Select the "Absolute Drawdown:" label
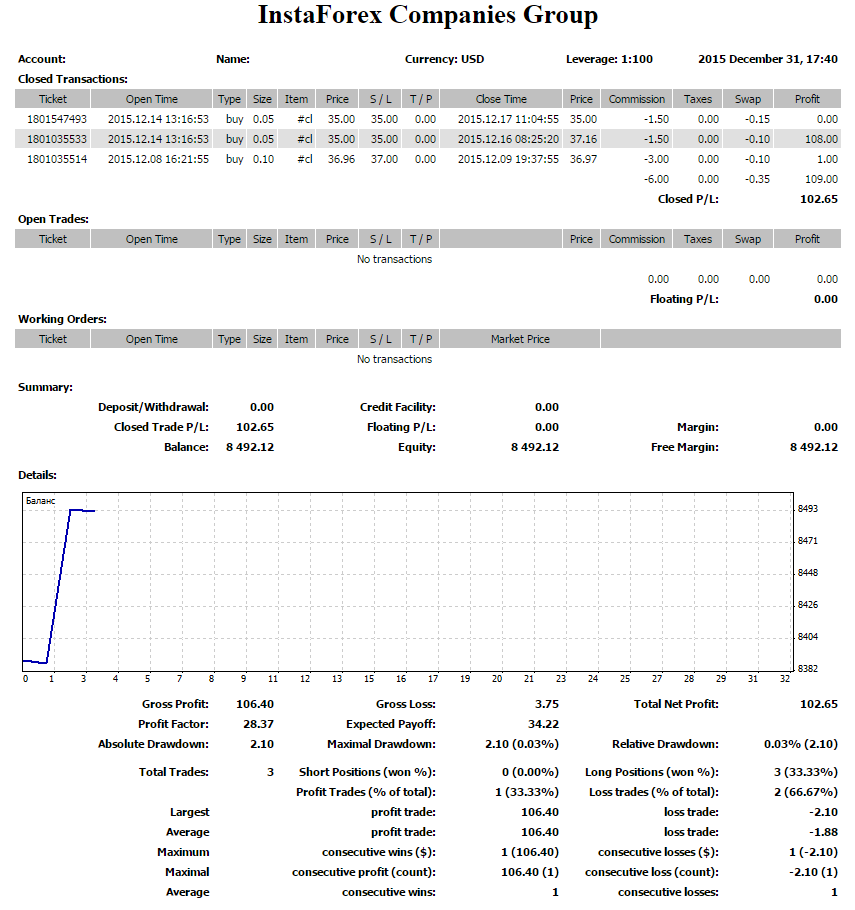Screen dimensions: 855x910 pos(153,744)
